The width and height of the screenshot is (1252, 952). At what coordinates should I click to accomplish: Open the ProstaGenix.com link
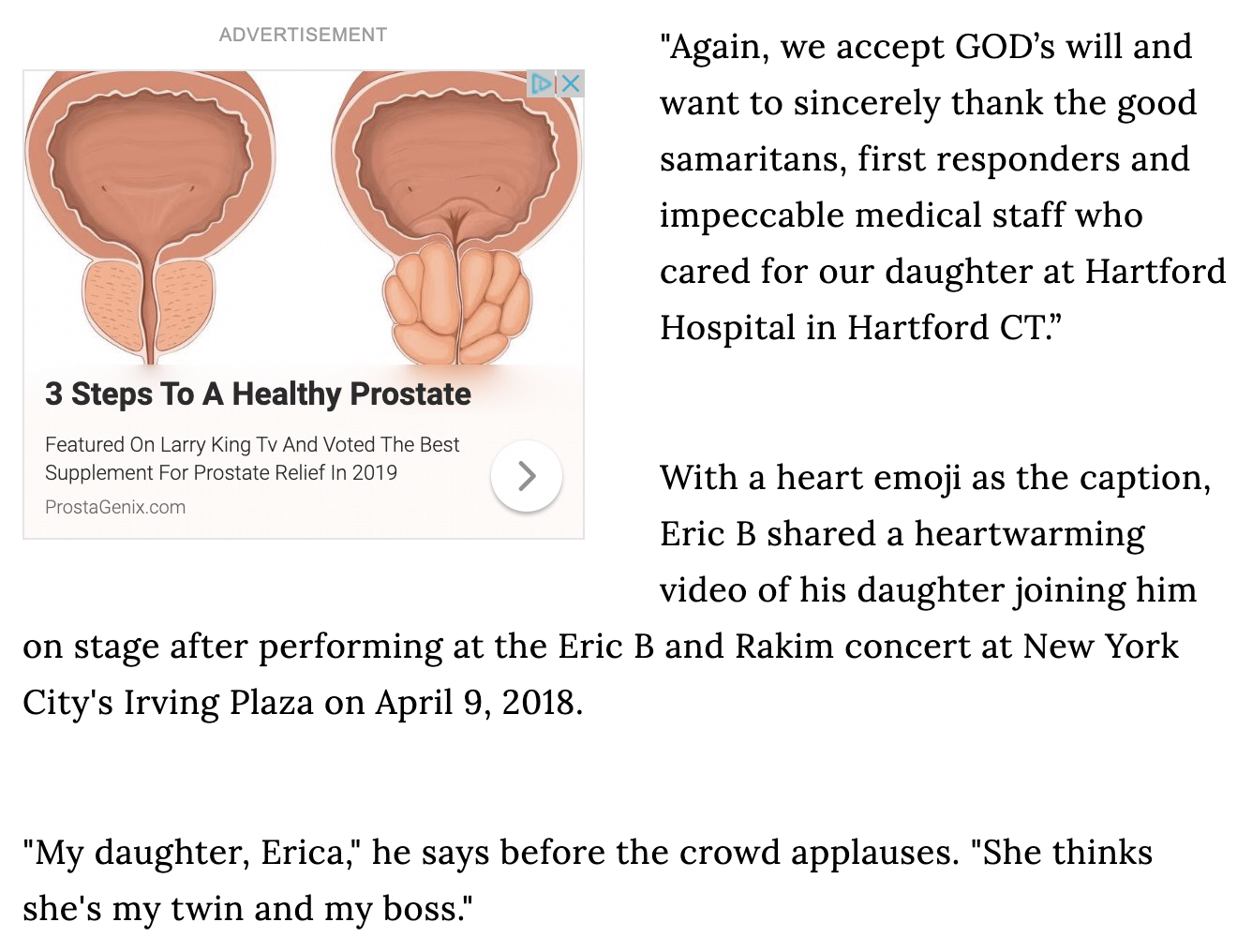coord(115,507)
